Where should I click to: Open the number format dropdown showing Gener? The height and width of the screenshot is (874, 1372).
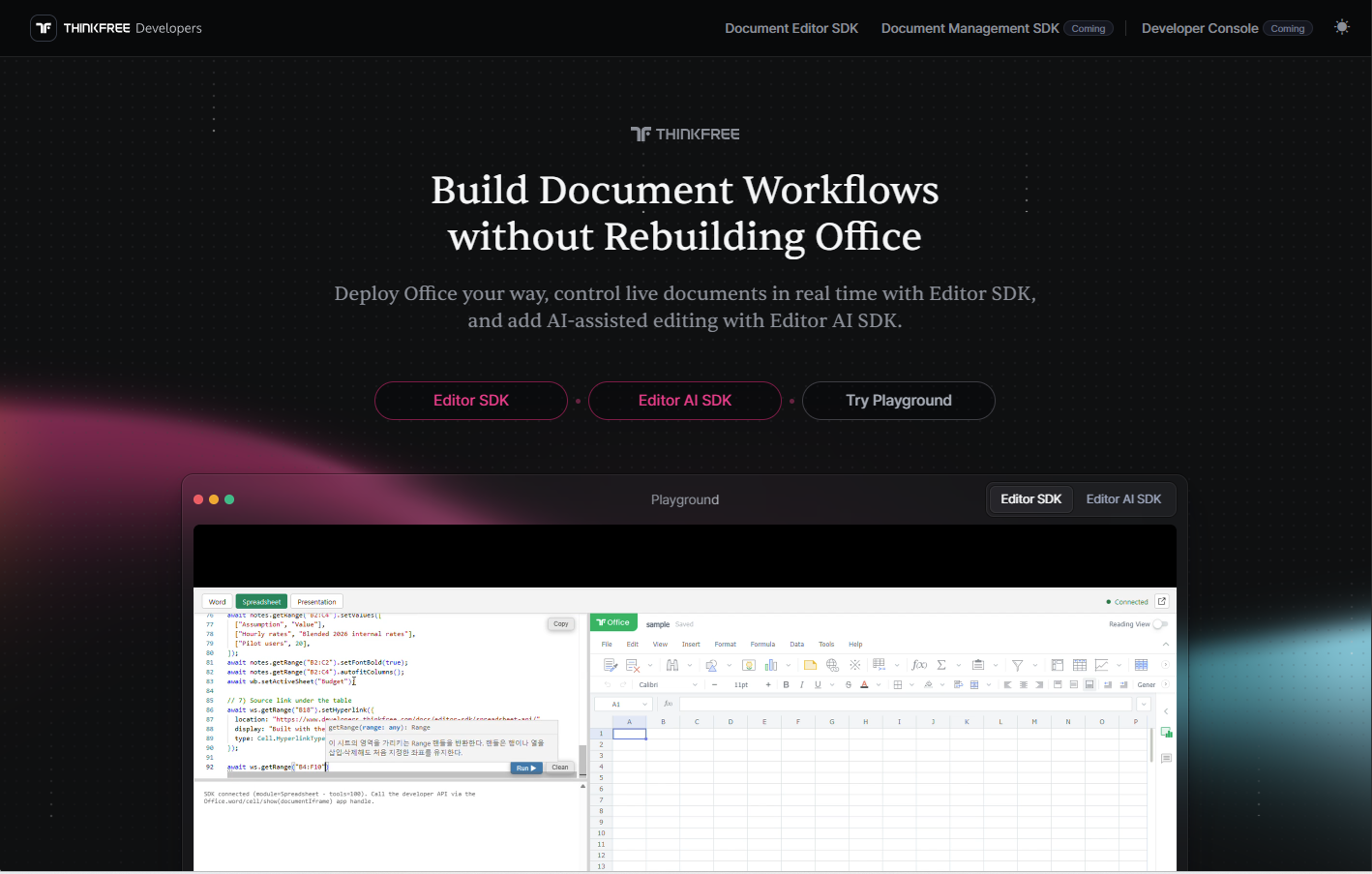(1147, 685)
